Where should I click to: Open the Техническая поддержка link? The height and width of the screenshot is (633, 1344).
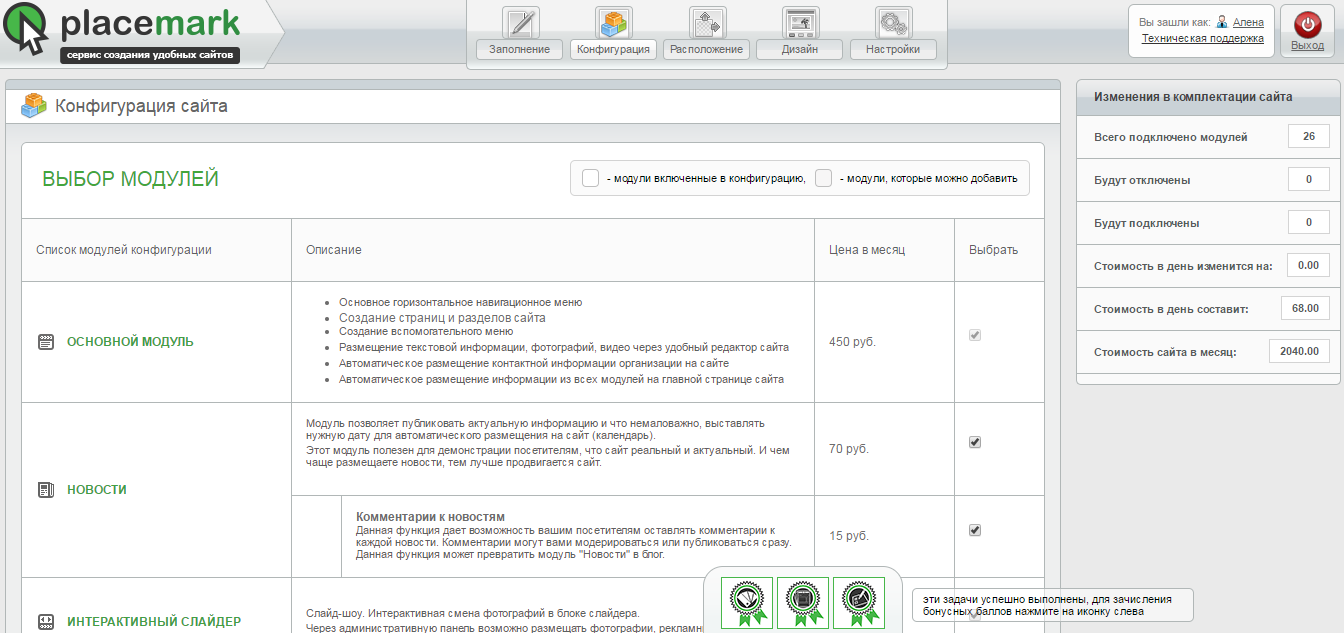click(x=1202, y=39)
